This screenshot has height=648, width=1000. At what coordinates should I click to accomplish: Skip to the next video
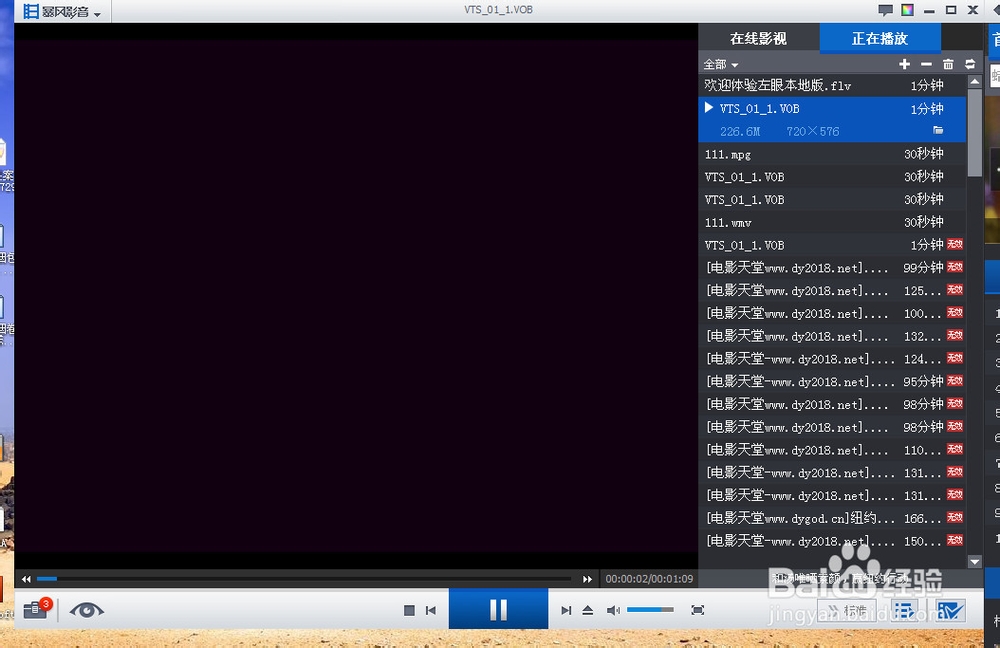click(x=566, y=610)
